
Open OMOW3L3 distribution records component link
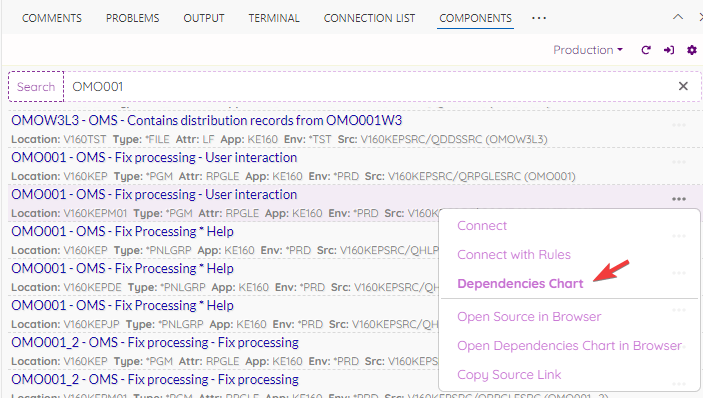[207, 121]
